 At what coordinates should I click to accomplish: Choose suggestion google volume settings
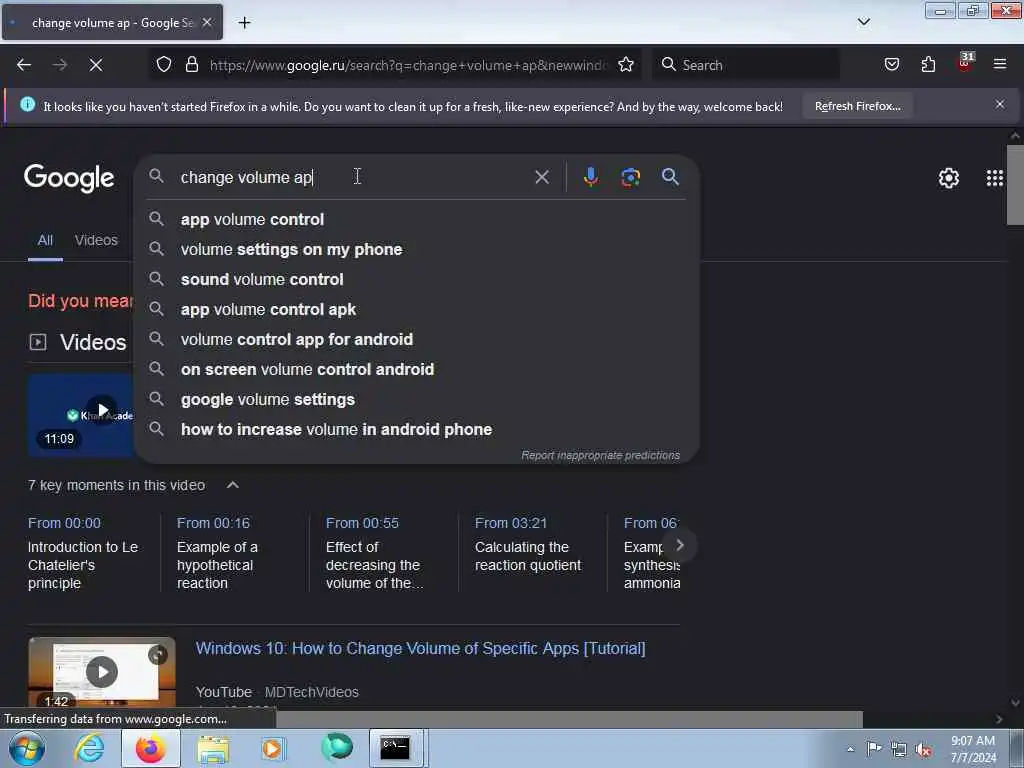417,400
